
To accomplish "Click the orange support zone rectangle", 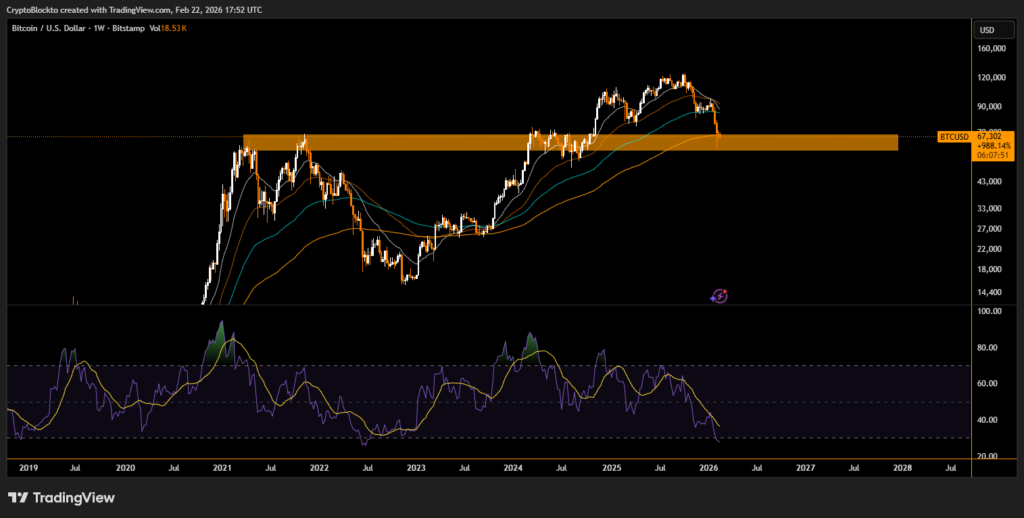I will tap(570, 142).
